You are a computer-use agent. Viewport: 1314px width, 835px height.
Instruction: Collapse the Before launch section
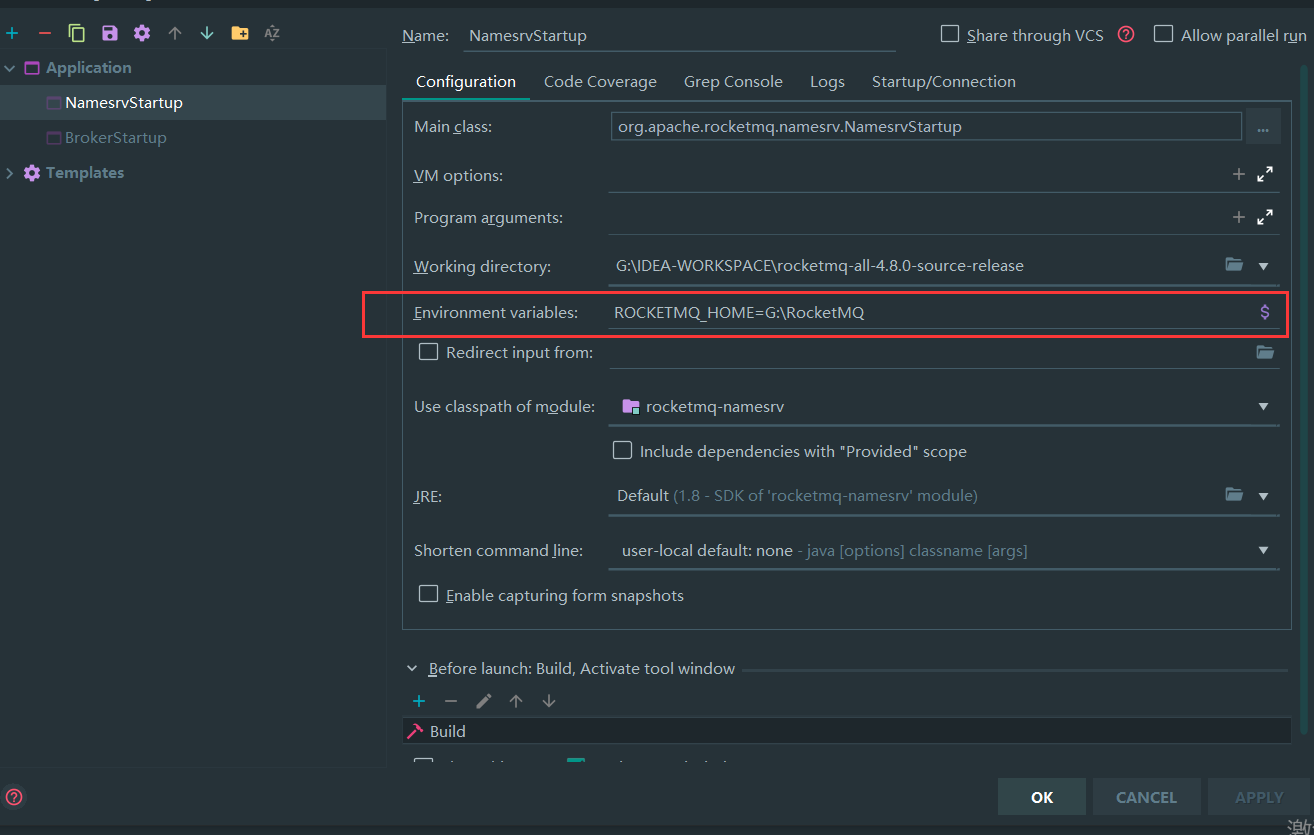tap(412, 669)
